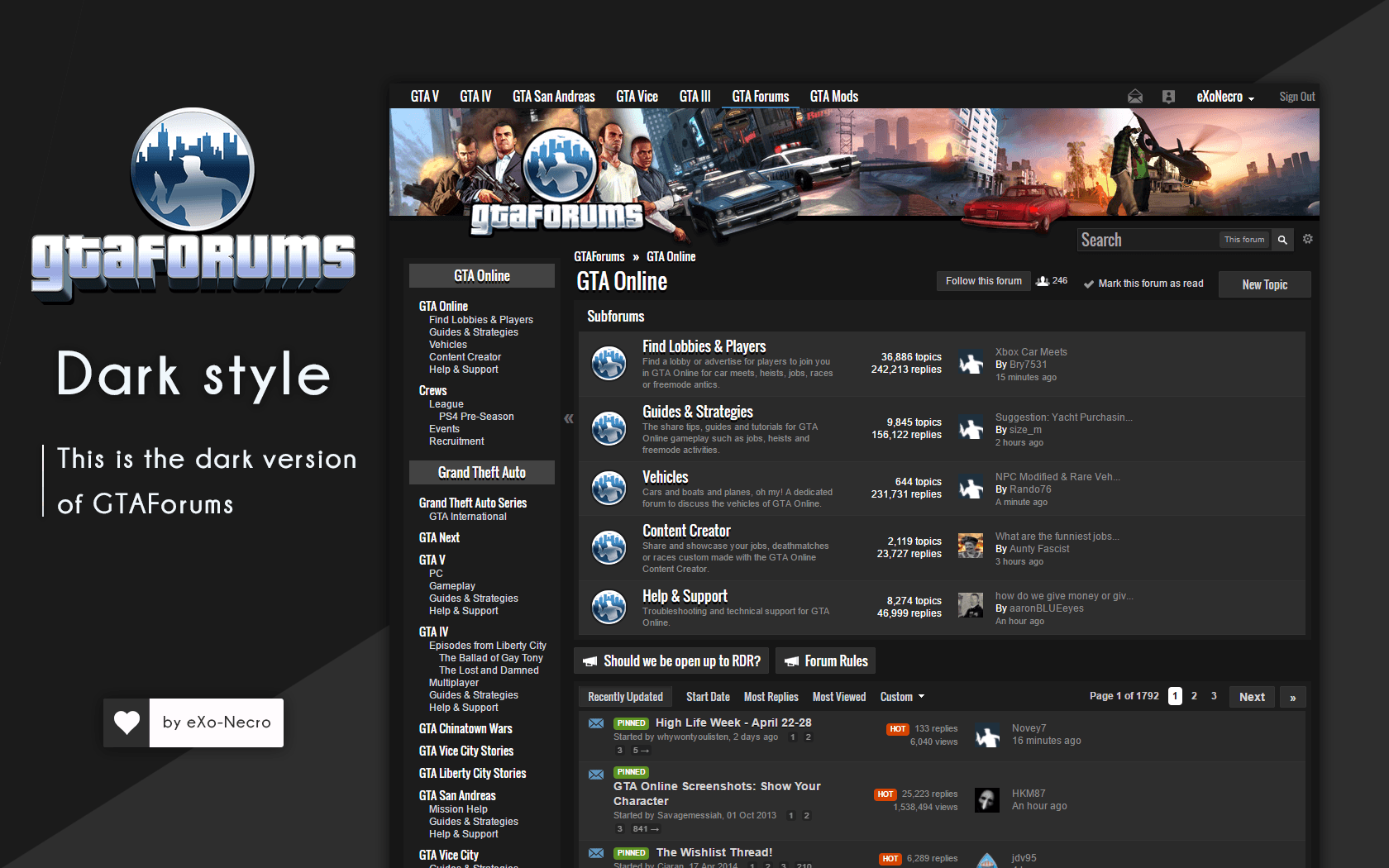Open GTA Chinatown Wars sidebar link

click(465, 728)
